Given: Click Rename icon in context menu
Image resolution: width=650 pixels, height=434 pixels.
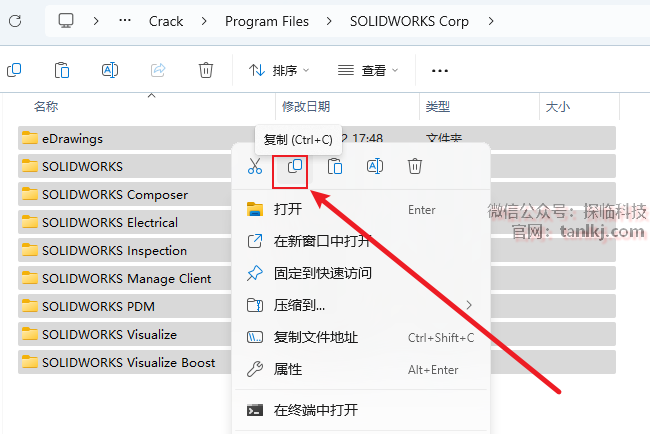Looking at the screenshot, I should click(375, 166).
